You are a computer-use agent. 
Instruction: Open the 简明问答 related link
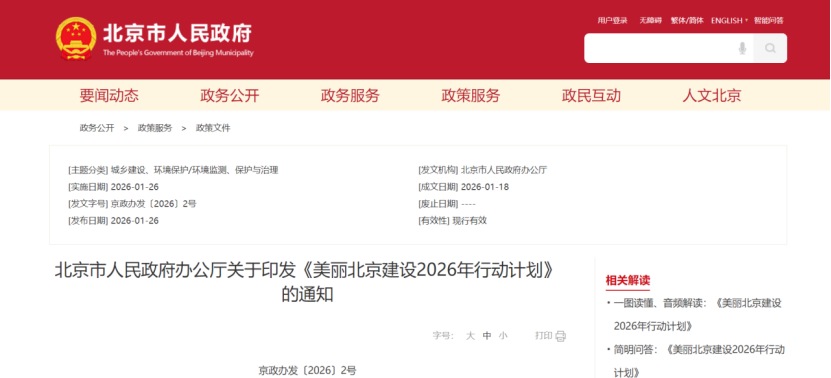tap(699, 361)
